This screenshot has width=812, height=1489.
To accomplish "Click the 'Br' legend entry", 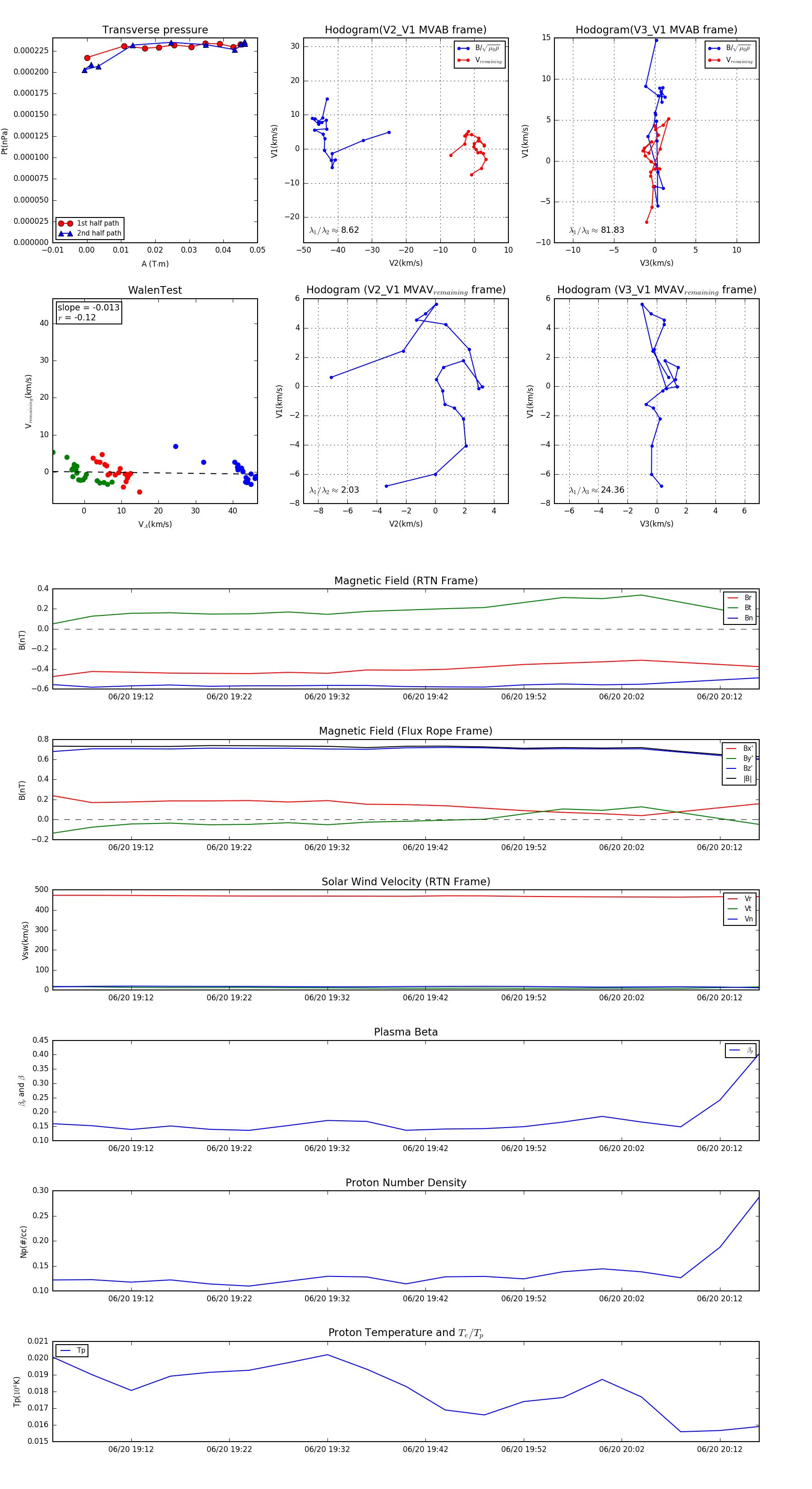I will pyautogui.click(x=740, y=598).
